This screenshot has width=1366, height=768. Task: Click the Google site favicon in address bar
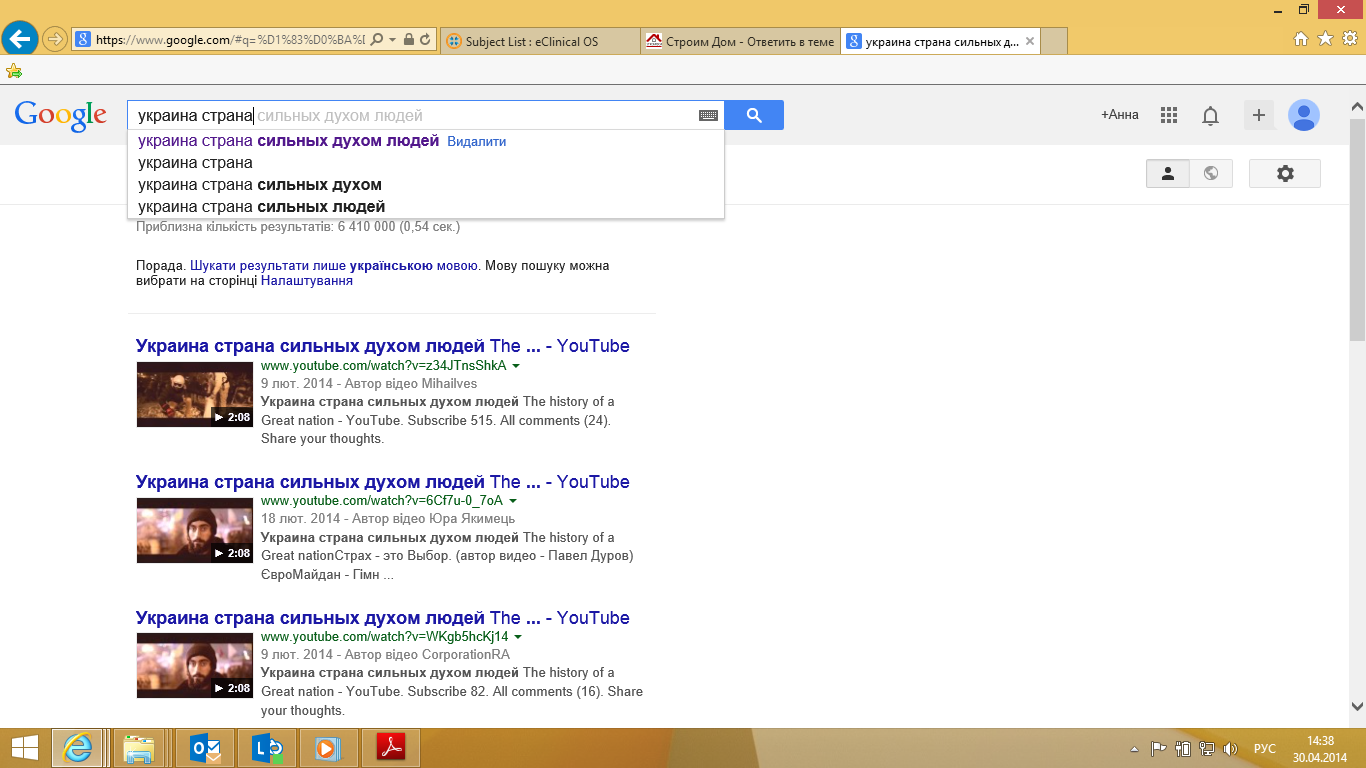pos(84,40)
